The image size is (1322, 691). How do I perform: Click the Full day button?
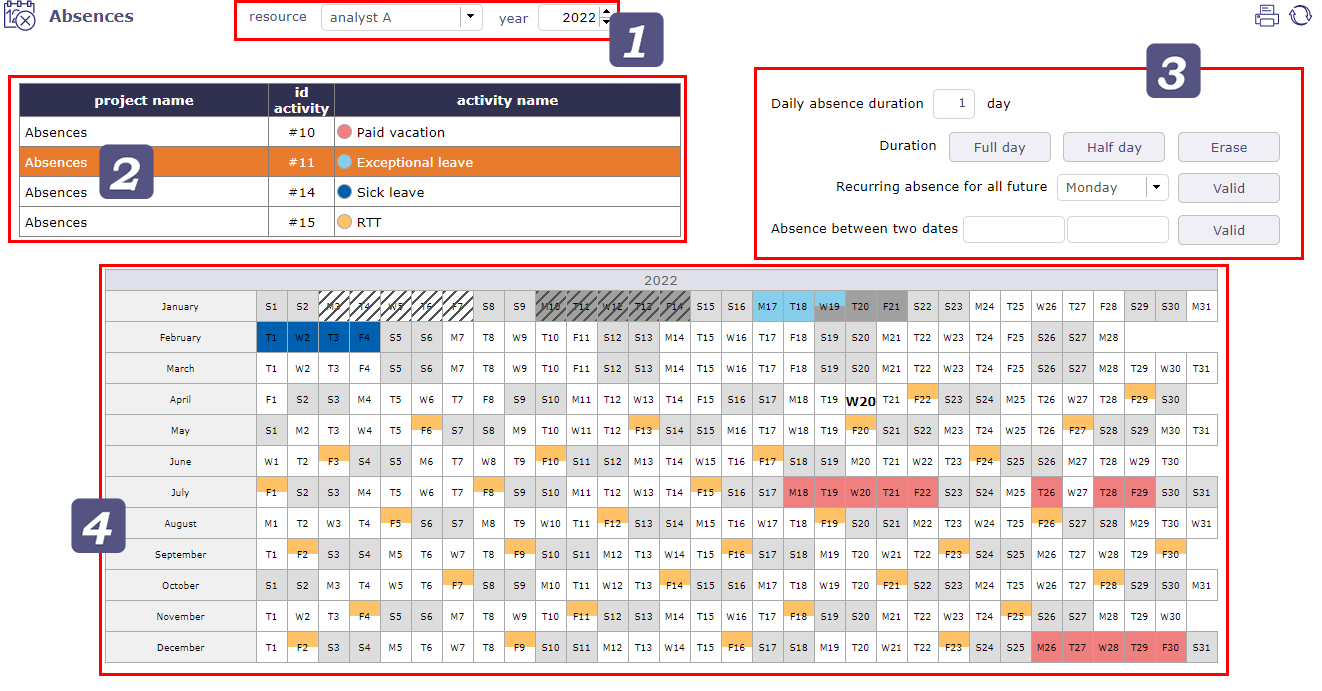tap(999, 147)
